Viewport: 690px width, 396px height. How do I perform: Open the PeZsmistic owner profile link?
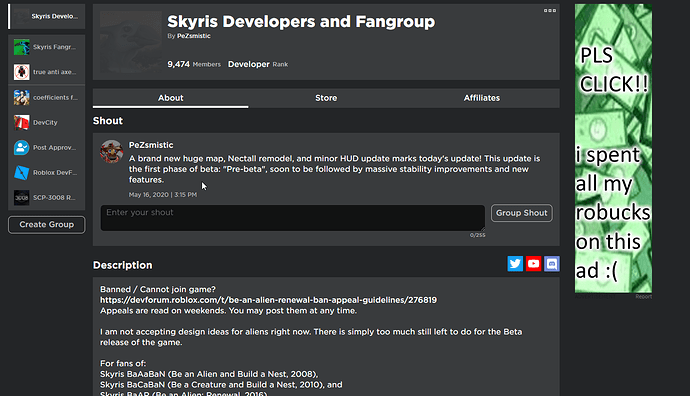coord(194,36)
